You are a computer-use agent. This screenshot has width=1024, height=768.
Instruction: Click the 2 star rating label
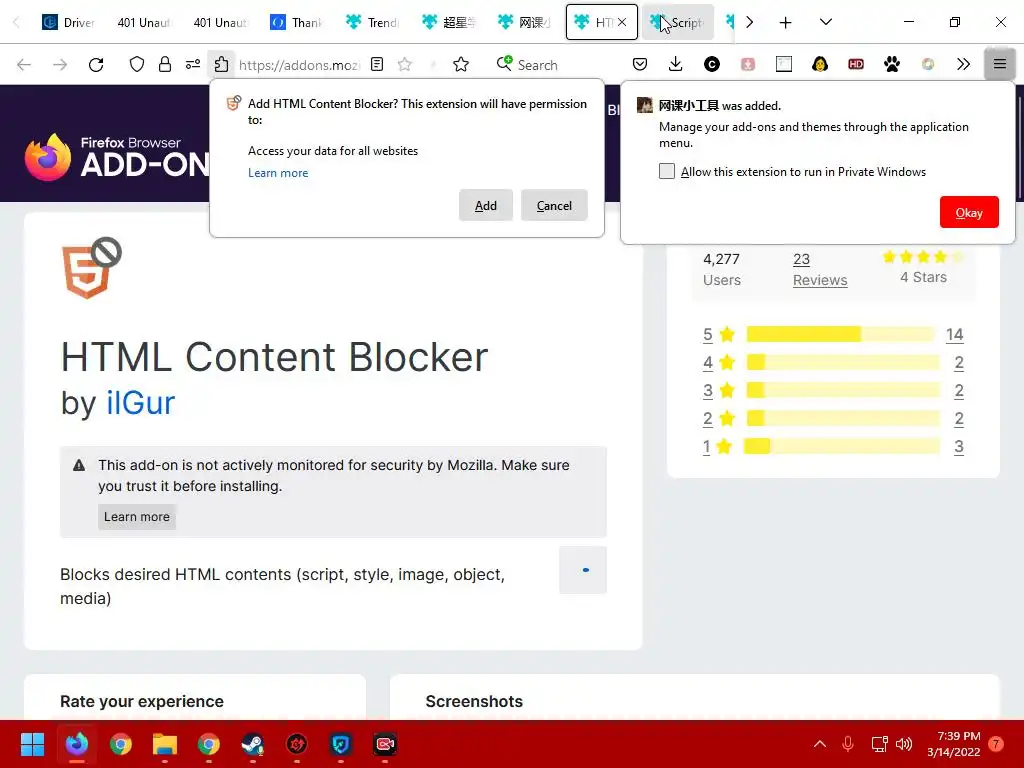(718, 419)
